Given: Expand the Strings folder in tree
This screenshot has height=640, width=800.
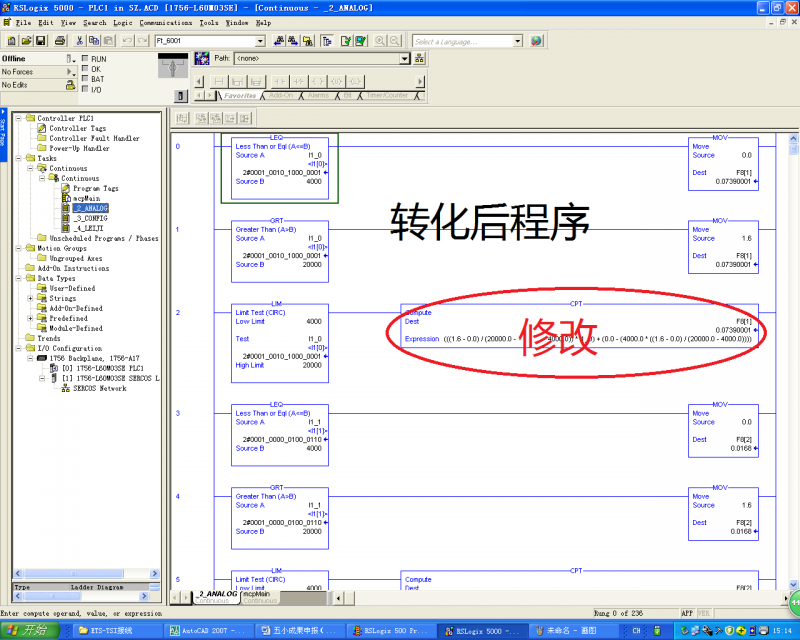Looking at the screenshot, I should [x=31, y=298].
